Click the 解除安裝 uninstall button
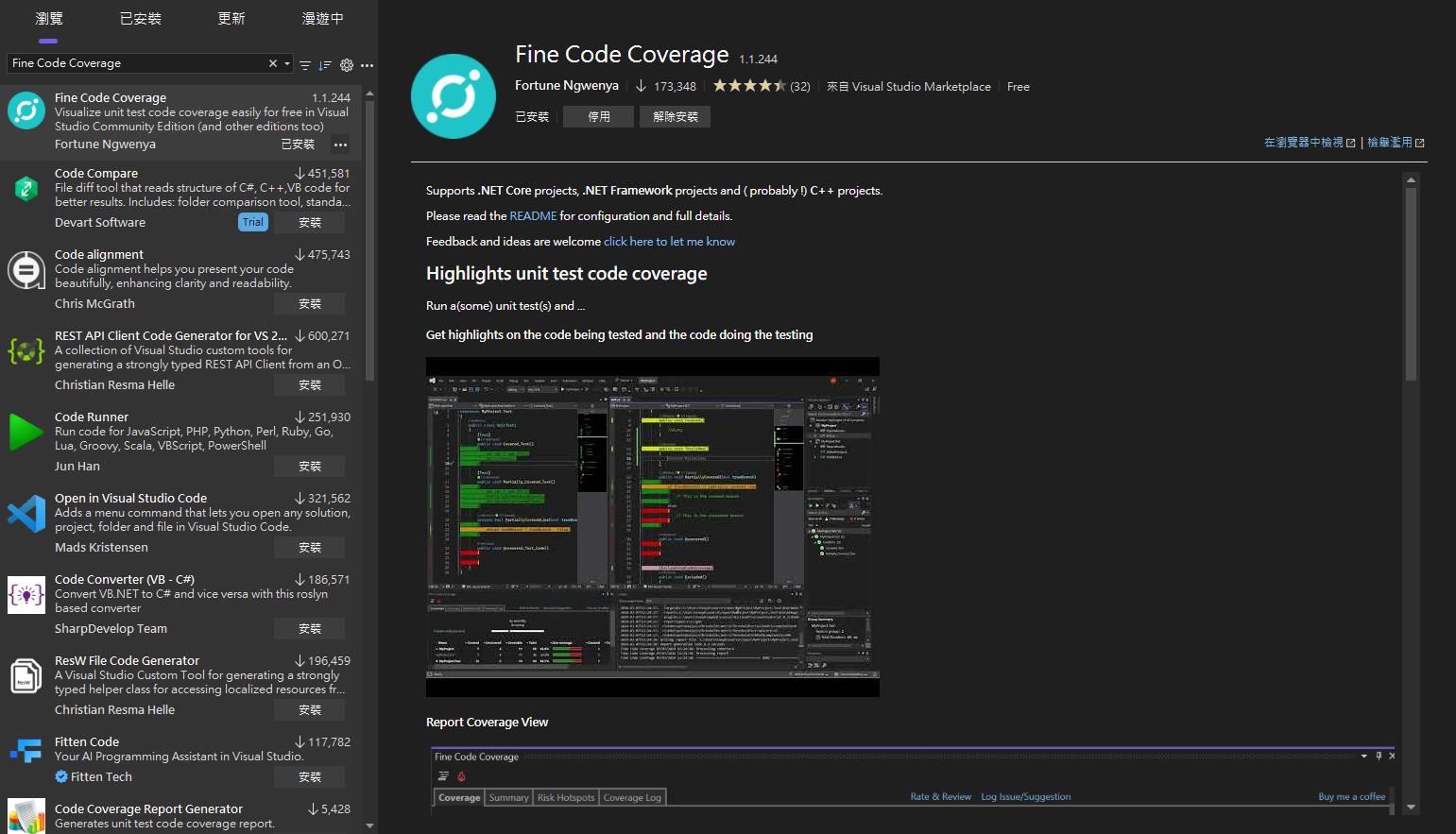This screenshot has width=1456, height=834. pyautogui.click(x=675, y=116)
